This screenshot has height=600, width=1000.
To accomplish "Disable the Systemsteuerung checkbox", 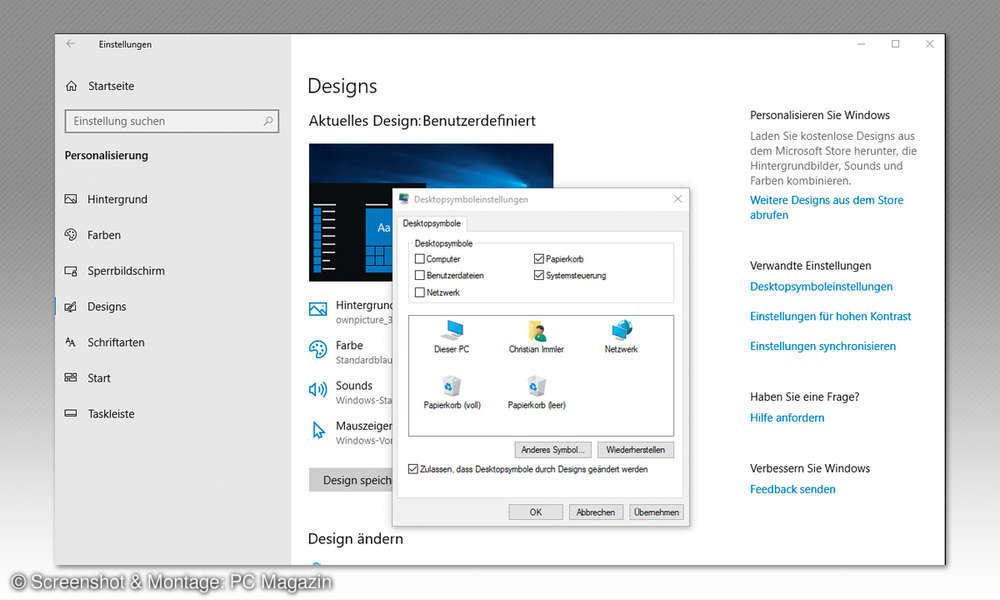I will click(x=538, y=273).
